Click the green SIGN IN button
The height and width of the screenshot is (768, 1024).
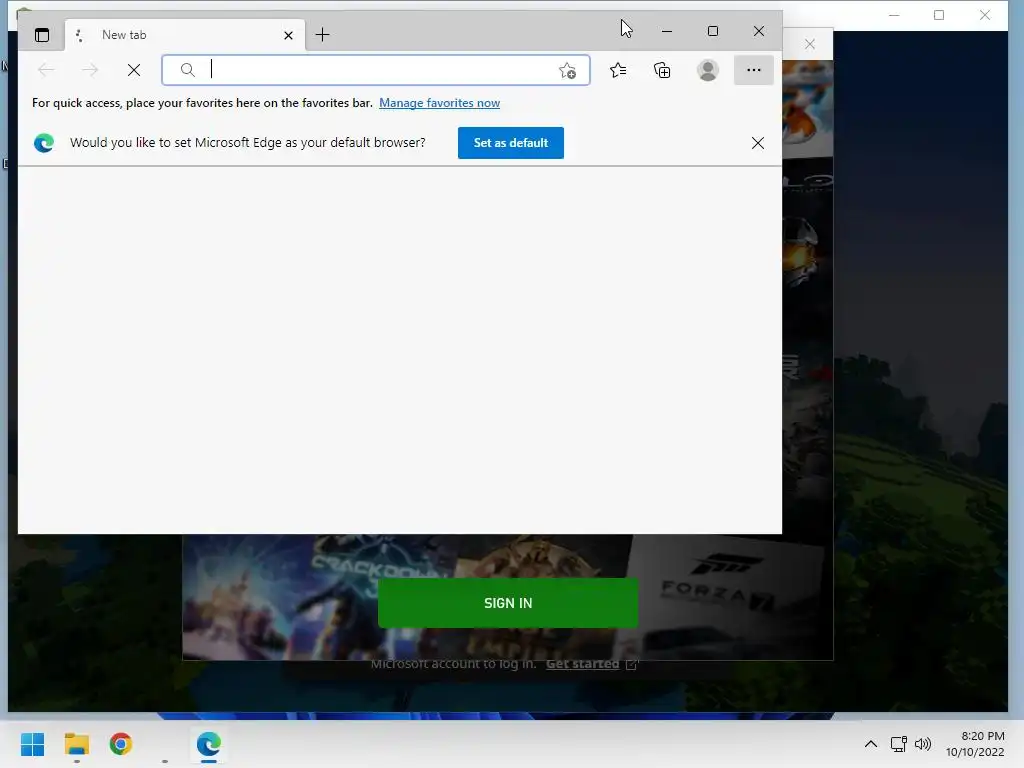click(x=508, y=603)
